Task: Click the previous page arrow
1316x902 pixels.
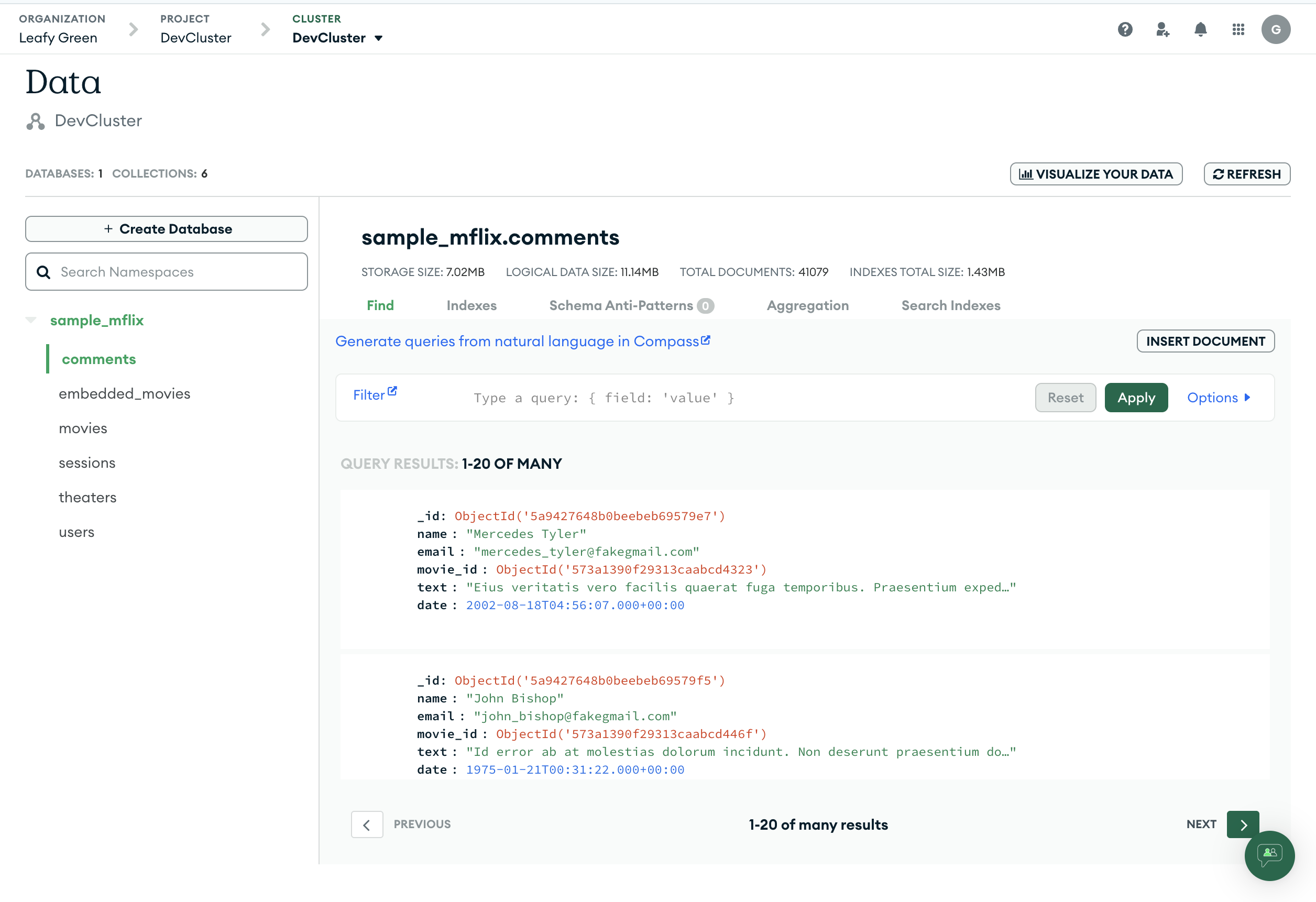Action: [x=366, y=824]
